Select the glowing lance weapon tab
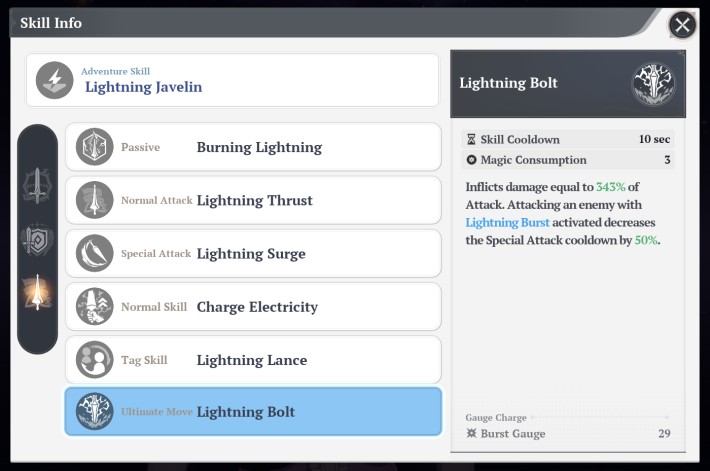This screenshot has width=710, height=471. click(x=37, y=293)
